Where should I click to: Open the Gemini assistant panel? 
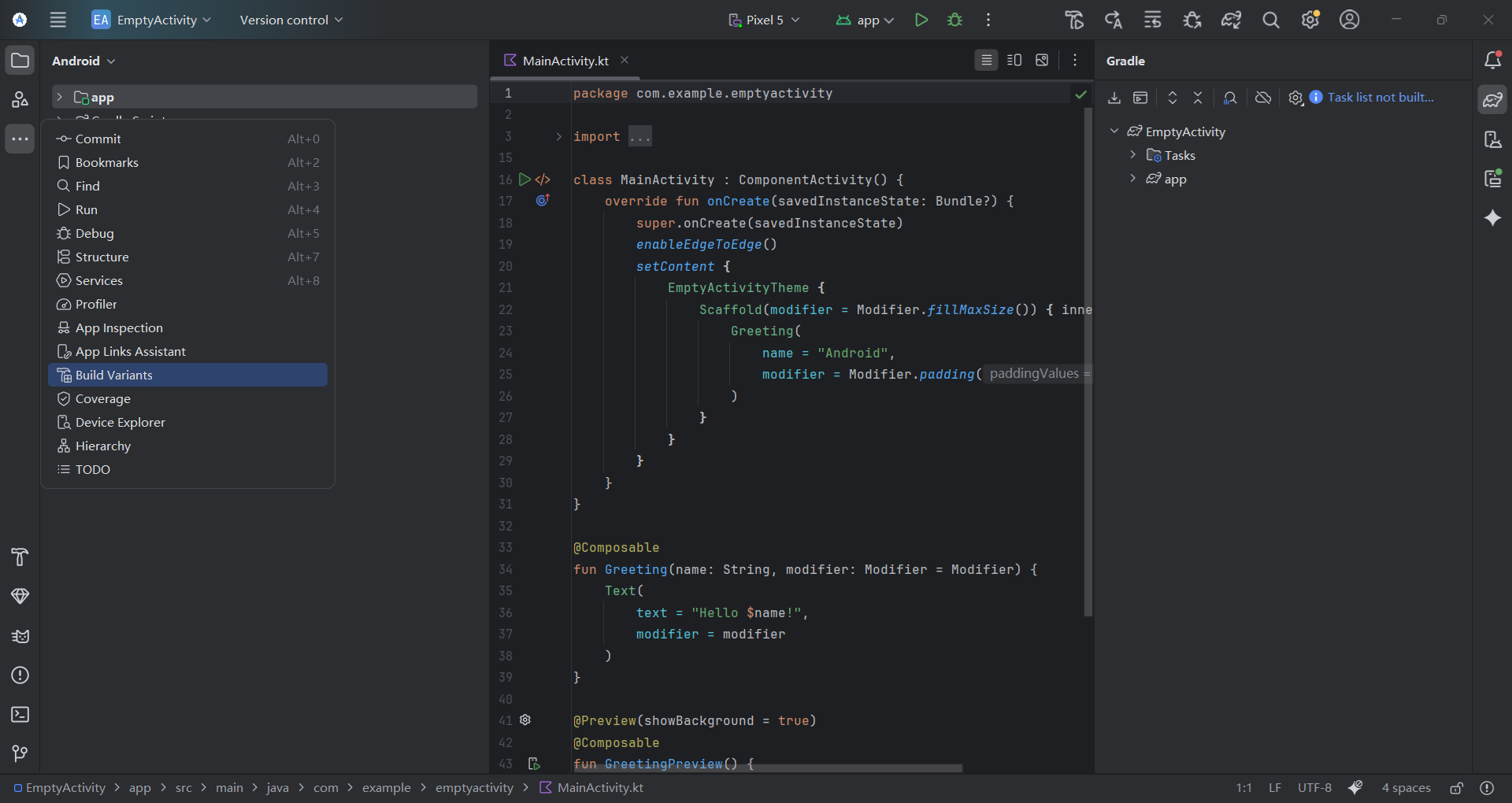1493,218
